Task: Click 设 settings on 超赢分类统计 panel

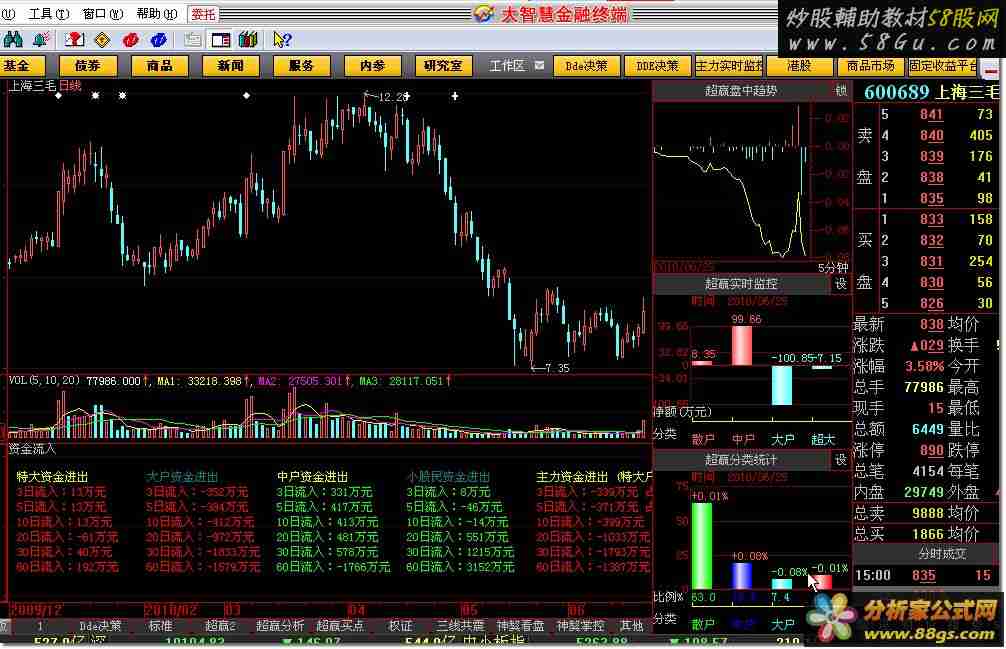Action: click(841, 460)
